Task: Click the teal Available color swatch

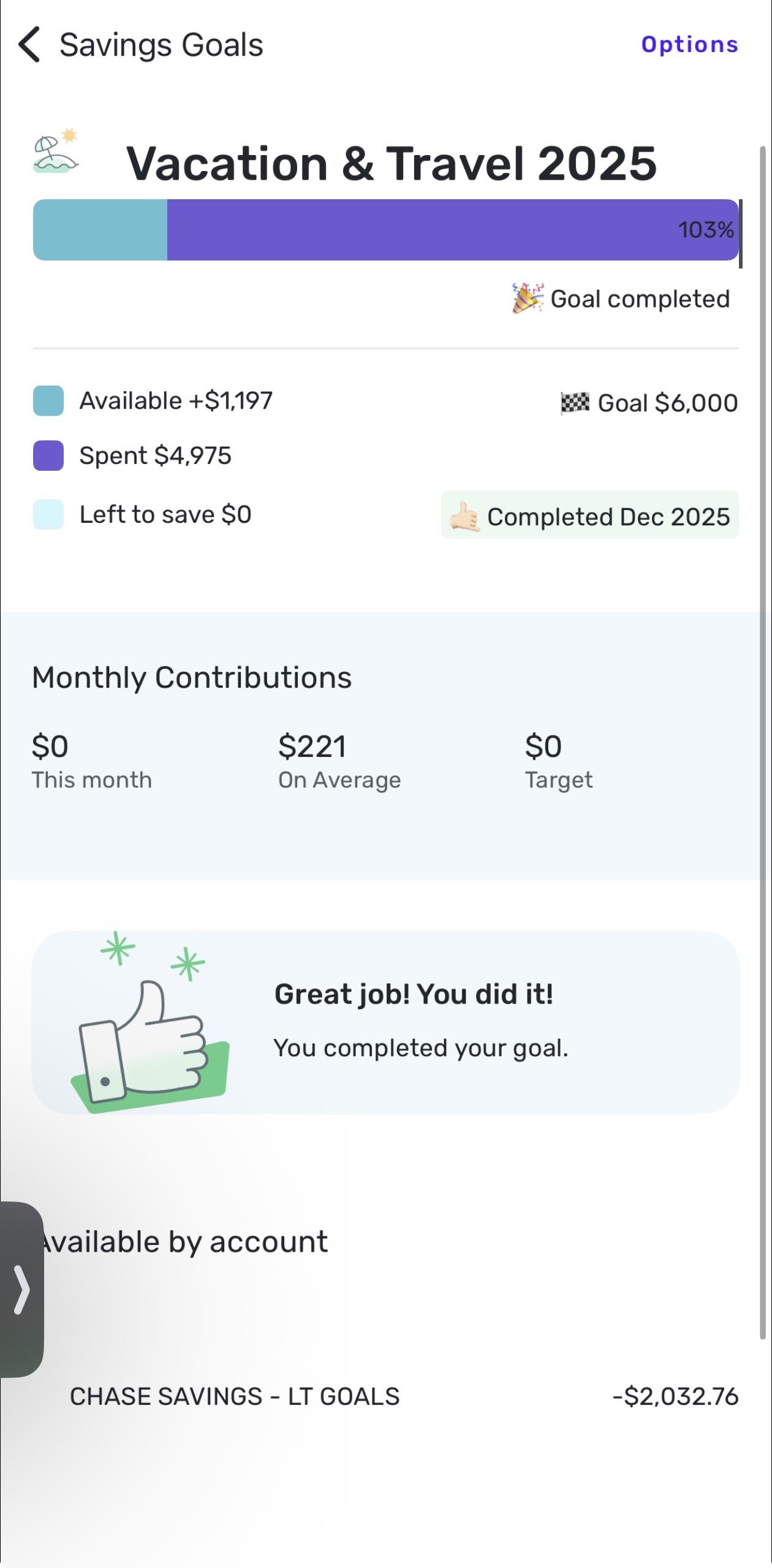Action: (48, 401)
